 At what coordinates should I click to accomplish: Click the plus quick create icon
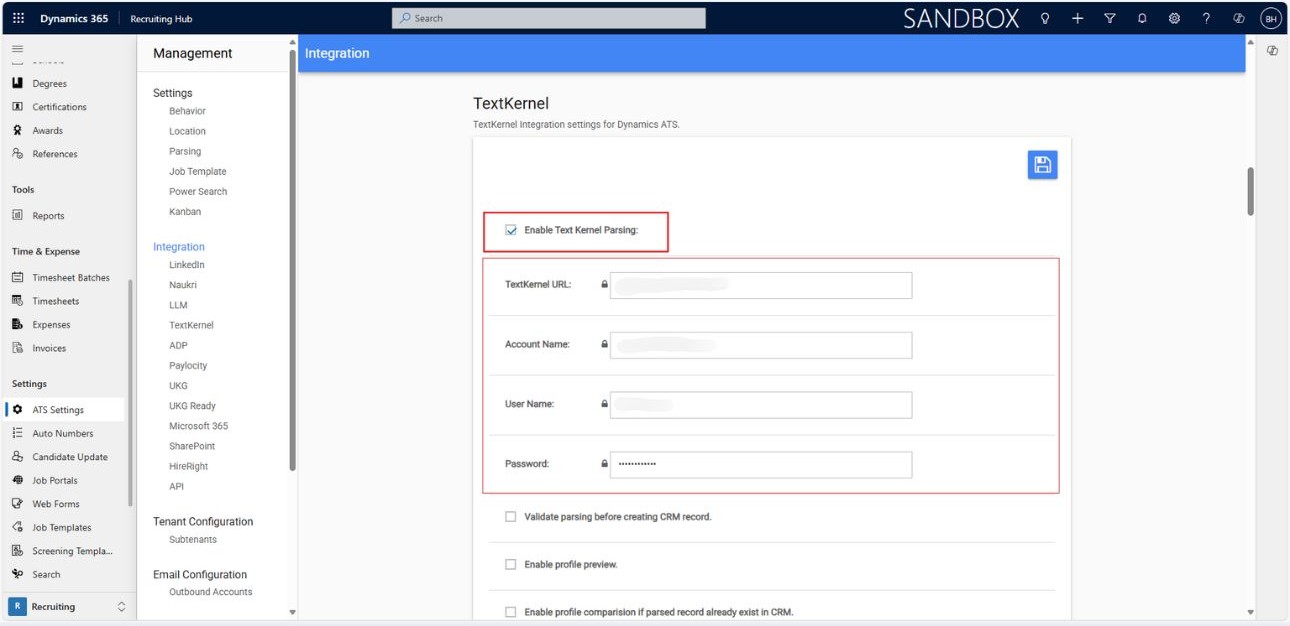[x=1077, y=18]
